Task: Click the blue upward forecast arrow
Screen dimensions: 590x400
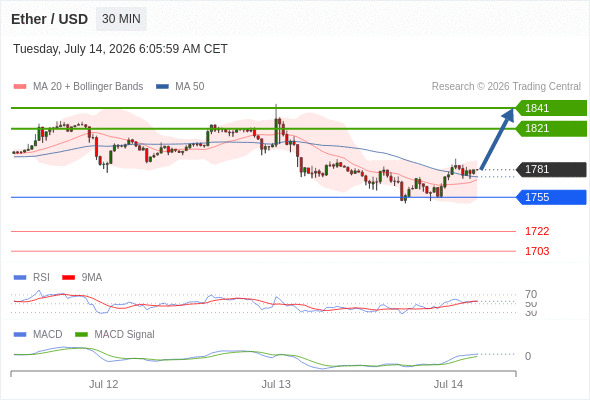Action: [497, 138]
